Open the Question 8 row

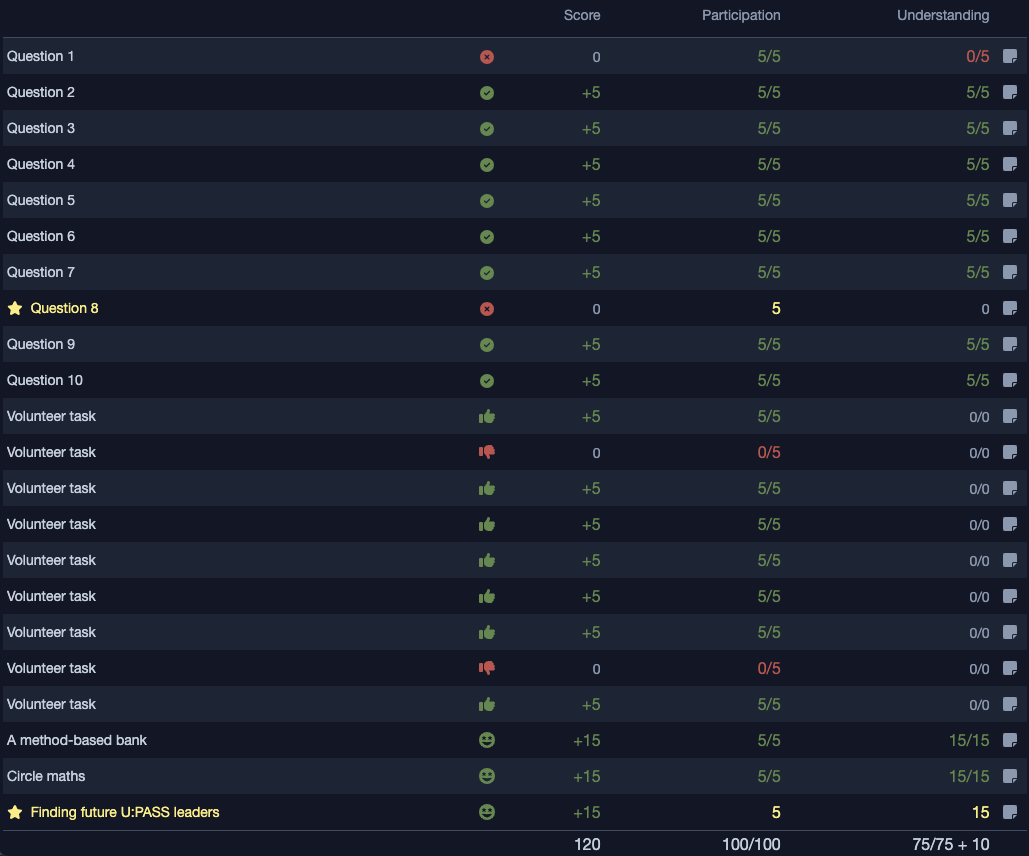click(64, 309)
